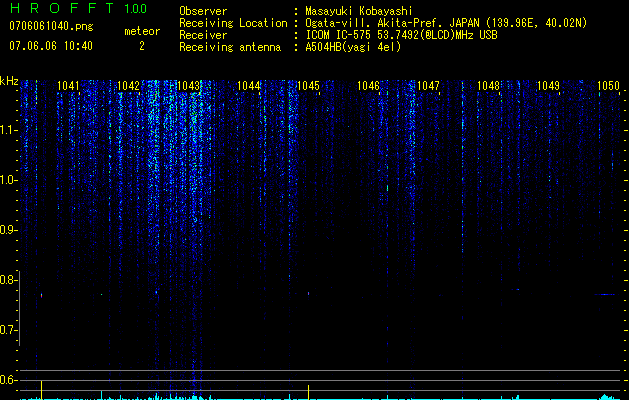Click time marker 1043

(x=188, y=85)
